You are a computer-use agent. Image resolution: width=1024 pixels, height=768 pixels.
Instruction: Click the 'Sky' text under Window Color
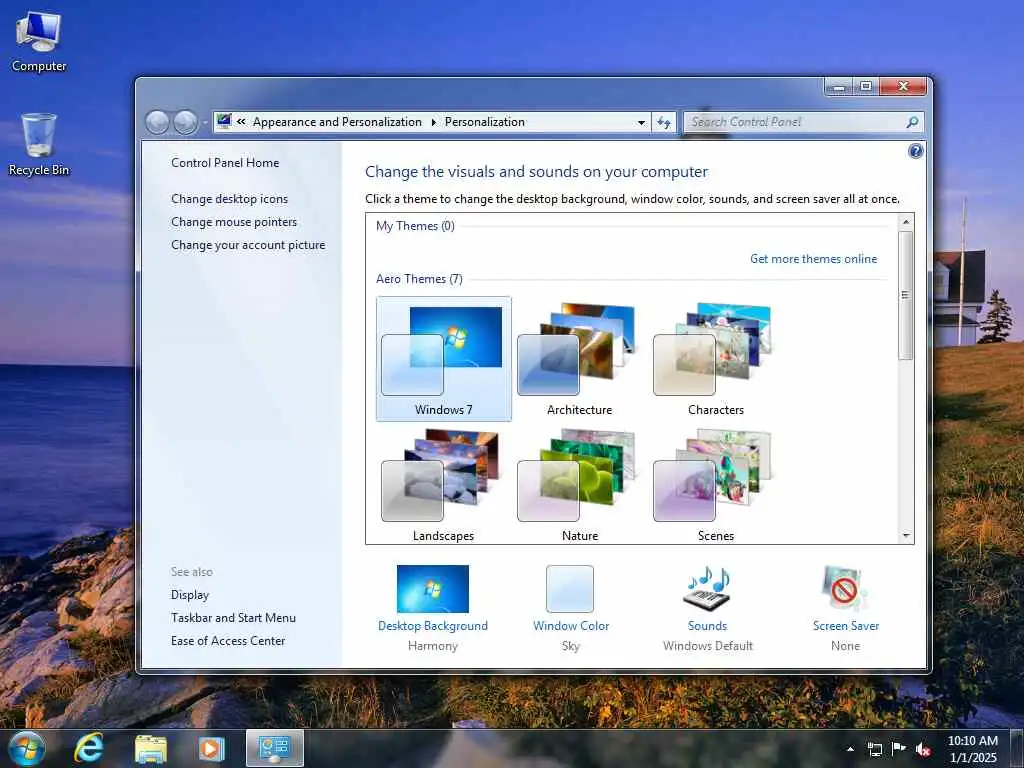coord(571,646)
